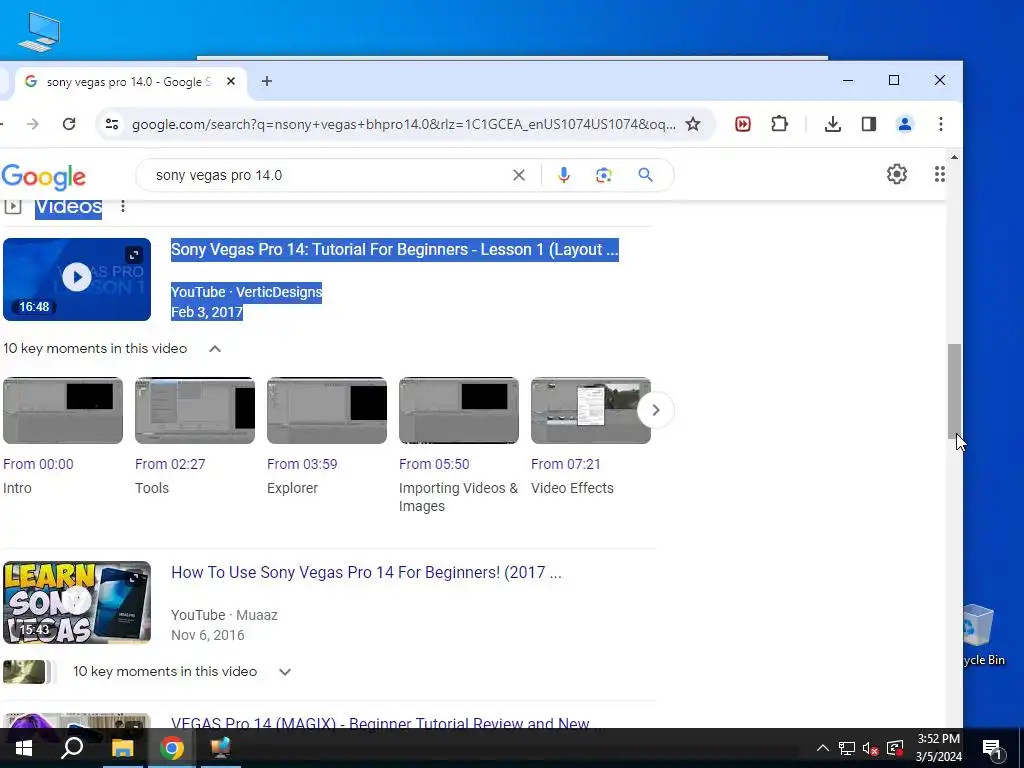This screenshot has height=768, width=1024.
Task: Open the Intro key moment thumbnail
Action: pyautogui.click(x=63, y=410)
